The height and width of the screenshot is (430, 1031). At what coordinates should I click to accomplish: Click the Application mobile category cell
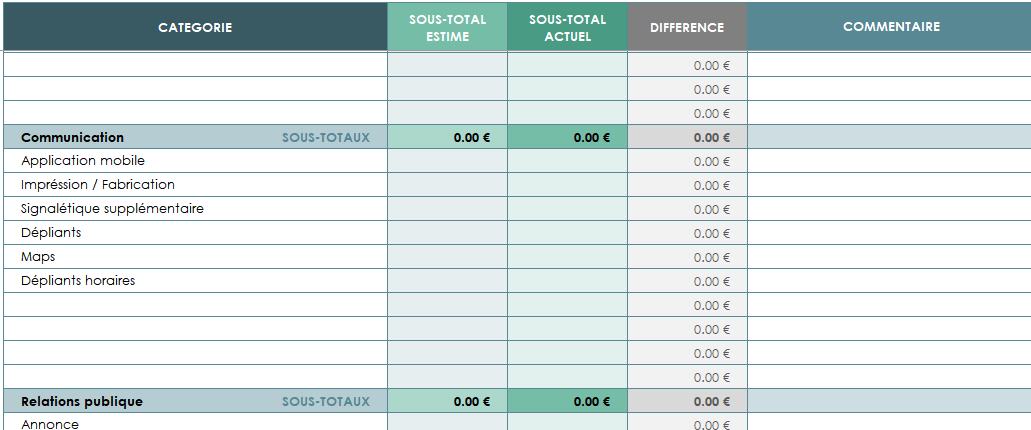coord(83,161)
